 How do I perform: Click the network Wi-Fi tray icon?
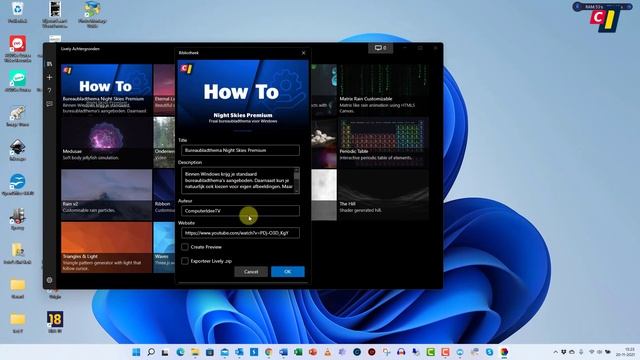point(591,352)
